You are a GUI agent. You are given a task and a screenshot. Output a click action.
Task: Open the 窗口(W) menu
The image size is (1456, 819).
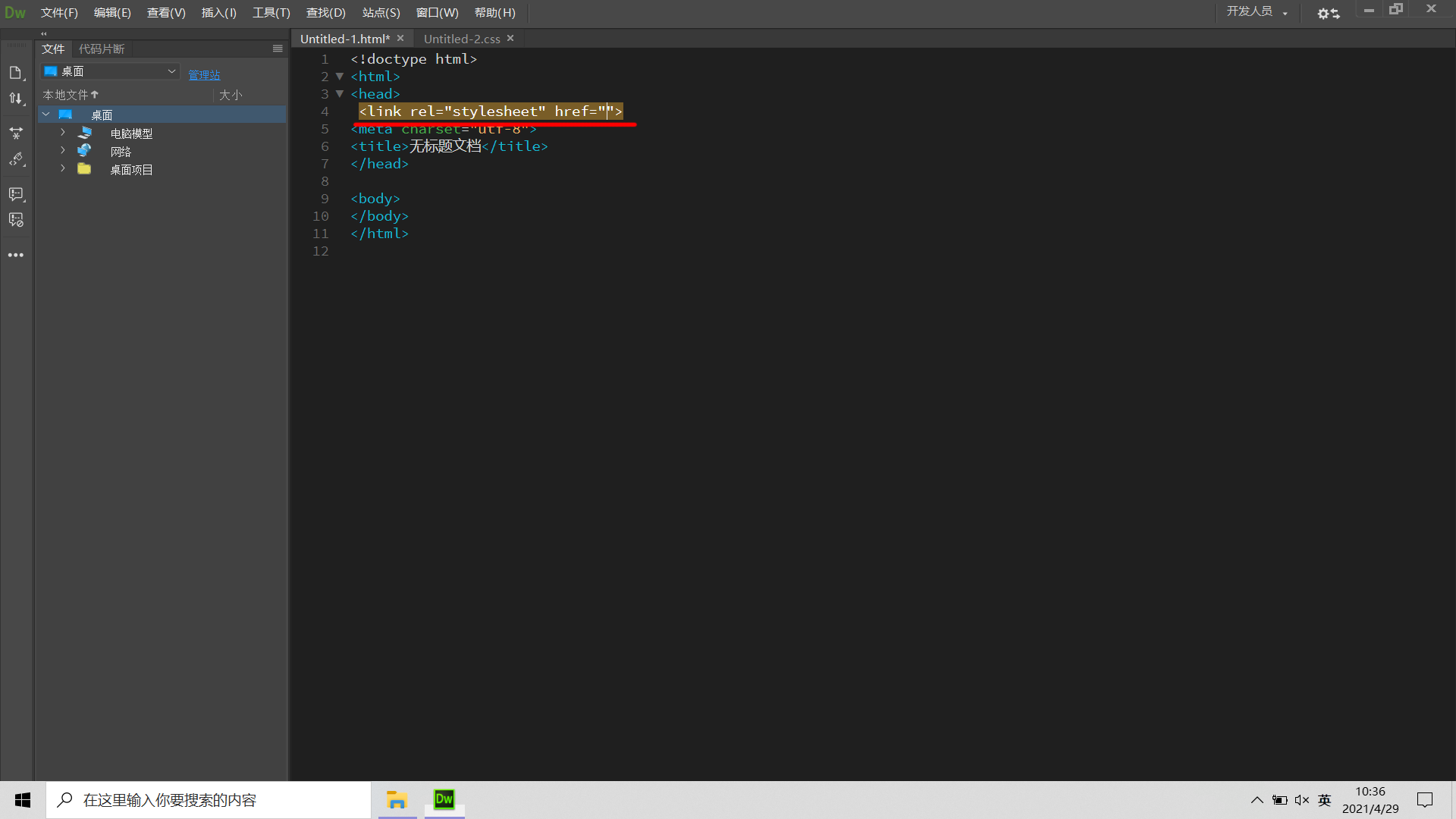pyautogui.click(x=437, y=13)
